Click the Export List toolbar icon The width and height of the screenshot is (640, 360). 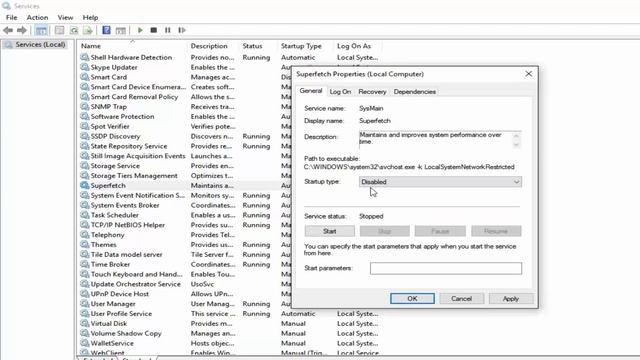[88, 30]
